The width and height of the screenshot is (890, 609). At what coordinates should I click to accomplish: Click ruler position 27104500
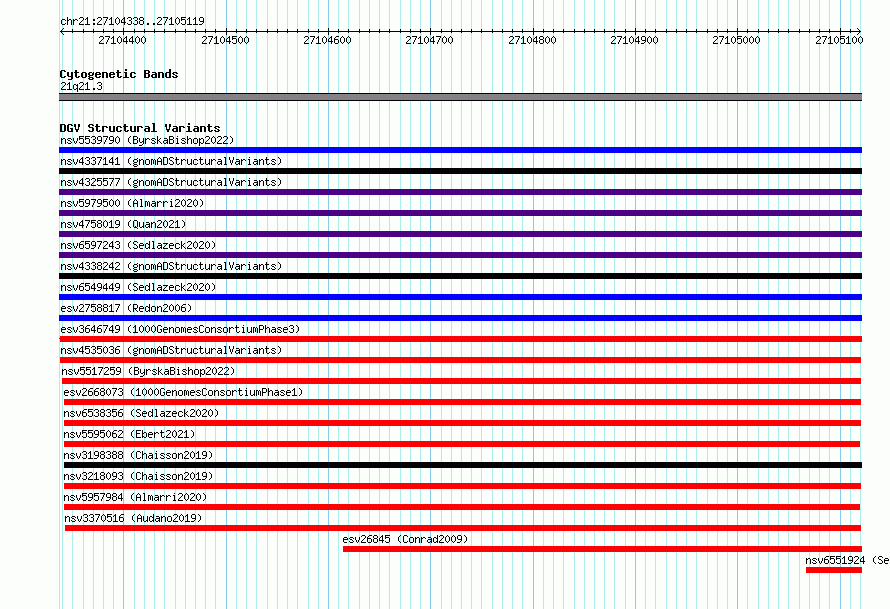point(225,40)
